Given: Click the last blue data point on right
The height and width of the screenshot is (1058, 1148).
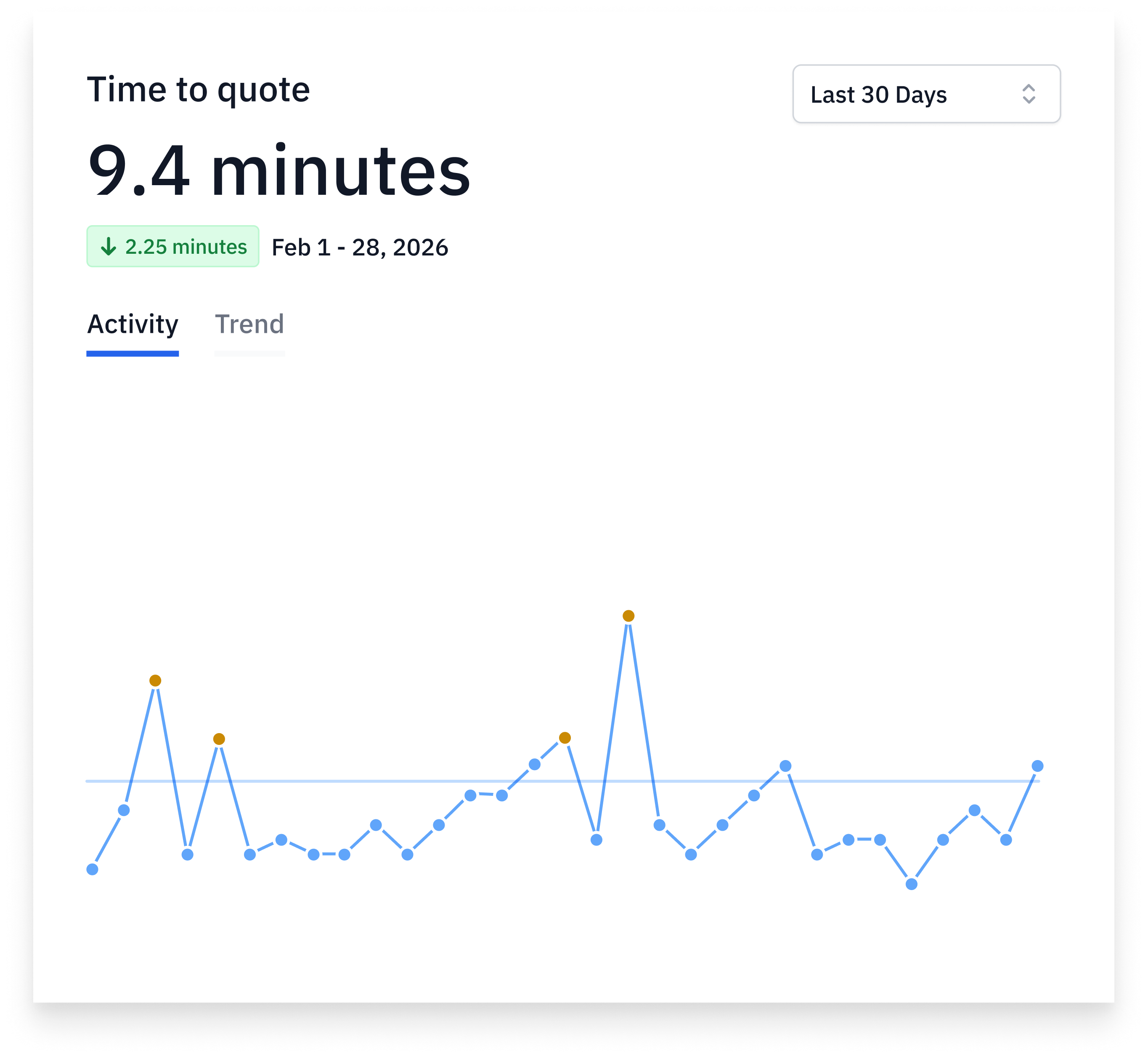Looking at the screenshot, I should tap(1037, 766).
